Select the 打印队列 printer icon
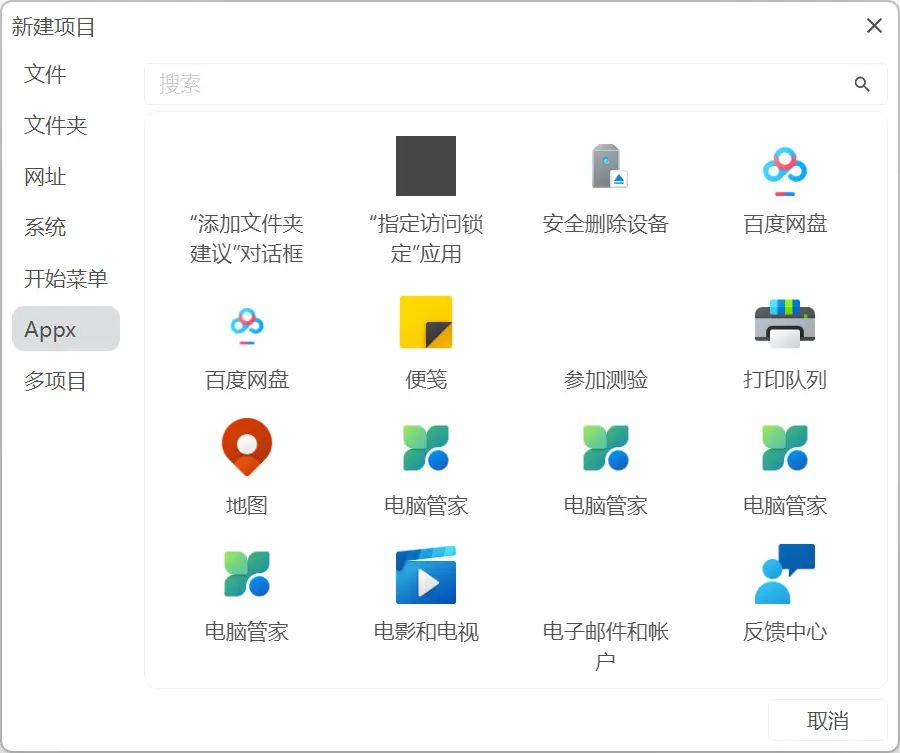 785,324
